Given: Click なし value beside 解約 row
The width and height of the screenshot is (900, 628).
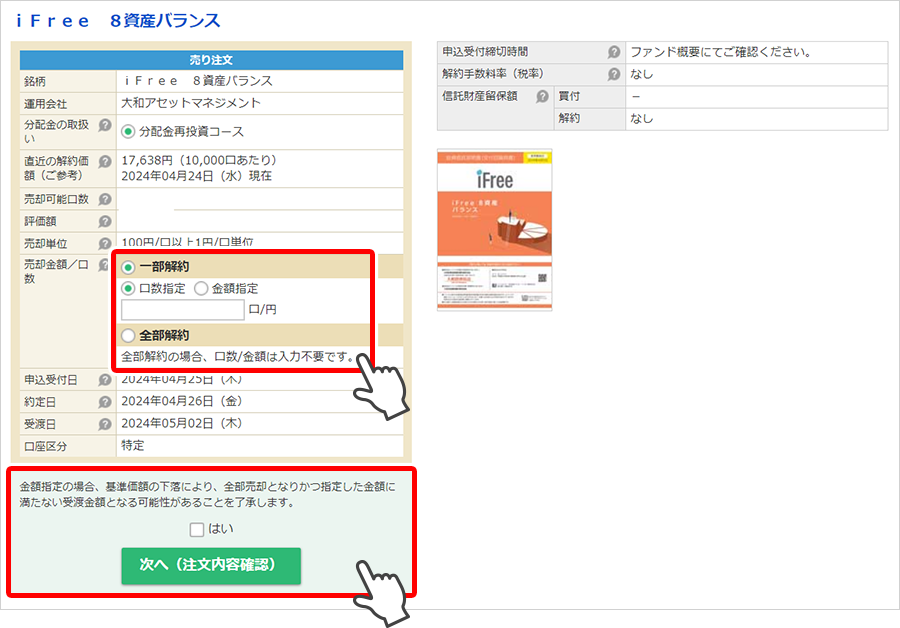Looking at the screenshot, I should click(642, 118).
